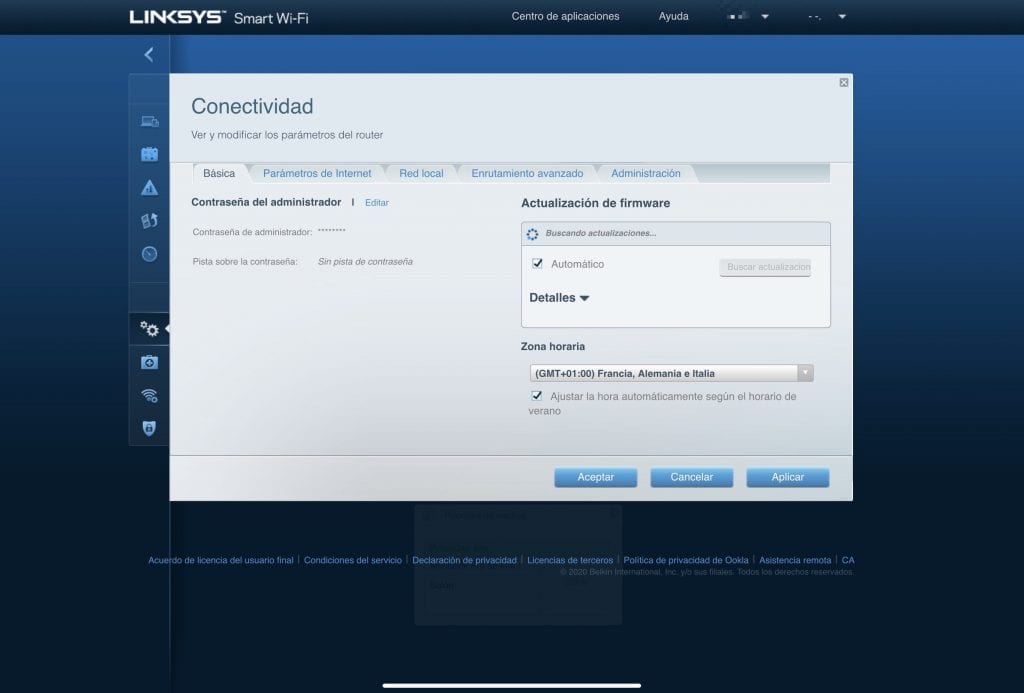Toggle the Automático firmware update checkbox
This screenshot has width=1024, height=693.
tap(537, 264)
